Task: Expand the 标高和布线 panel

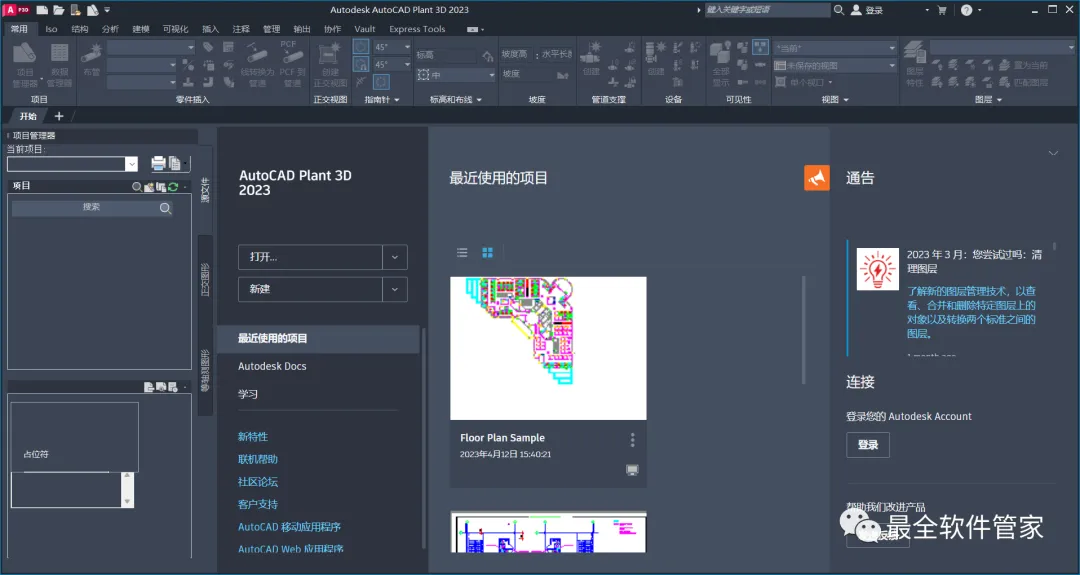Action: pyautogui.click(x=455, y=100)
